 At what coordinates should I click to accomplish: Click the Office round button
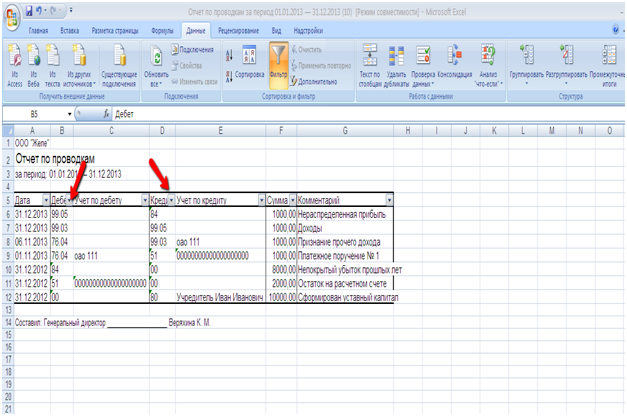(12, 14)
